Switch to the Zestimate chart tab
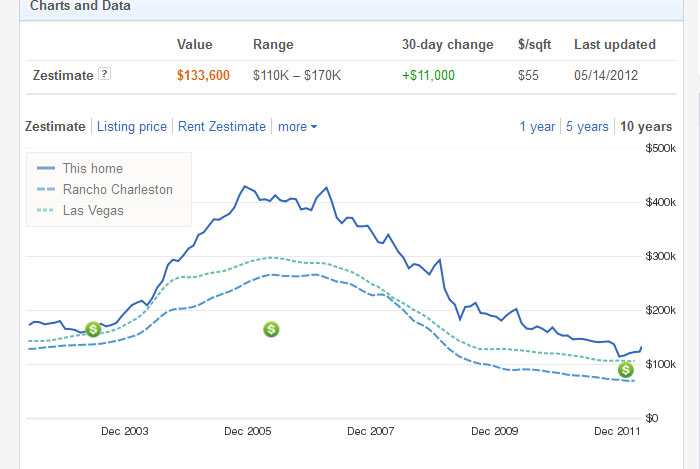 pyautogui.click(x=54, y=127)
